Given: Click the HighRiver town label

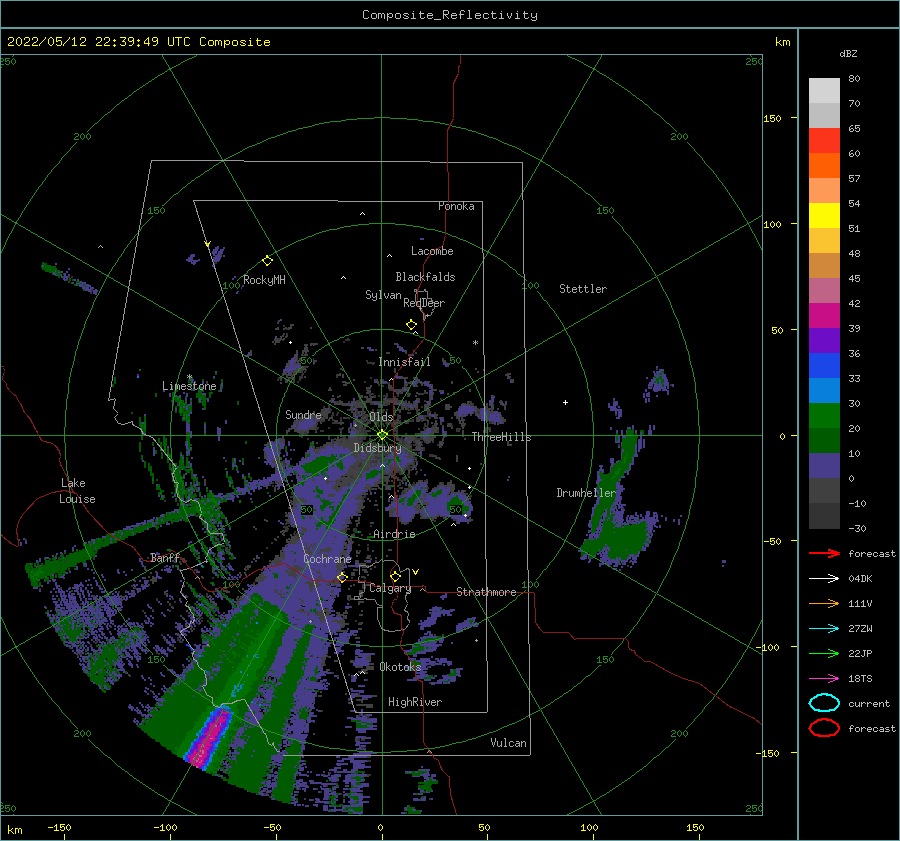Looking at the screenshot, I should 415,702.
